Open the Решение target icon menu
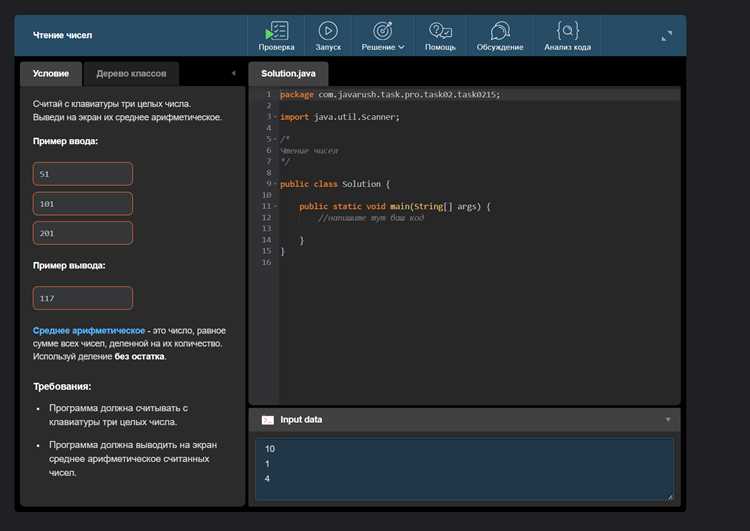Viewport: 750px width, 531px height. coord(383,31)
